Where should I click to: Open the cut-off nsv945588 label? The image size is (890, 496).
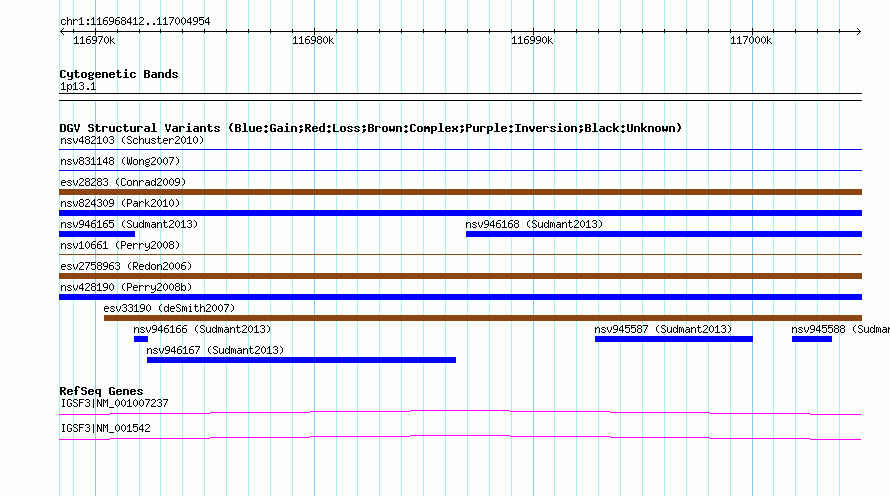[841, 329]
